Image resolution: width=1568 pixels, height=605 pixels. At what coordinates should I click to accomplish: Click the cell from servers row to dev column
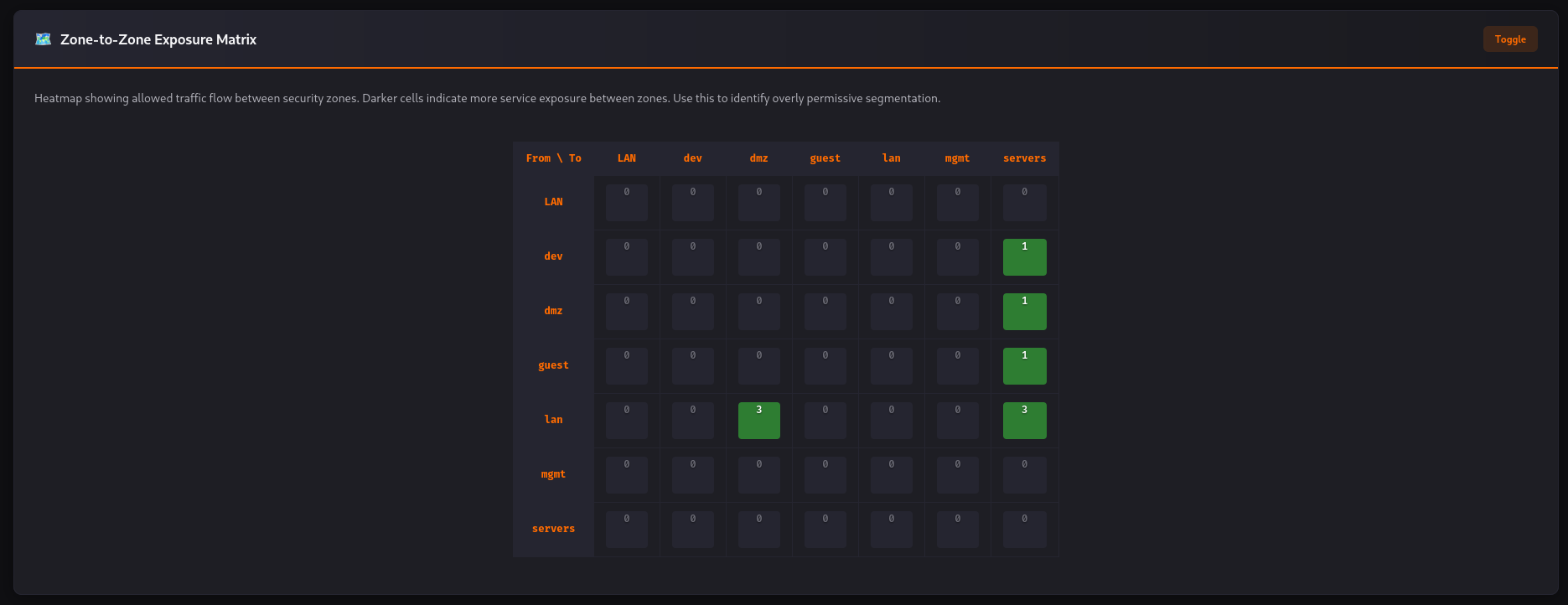coord(693,530)
